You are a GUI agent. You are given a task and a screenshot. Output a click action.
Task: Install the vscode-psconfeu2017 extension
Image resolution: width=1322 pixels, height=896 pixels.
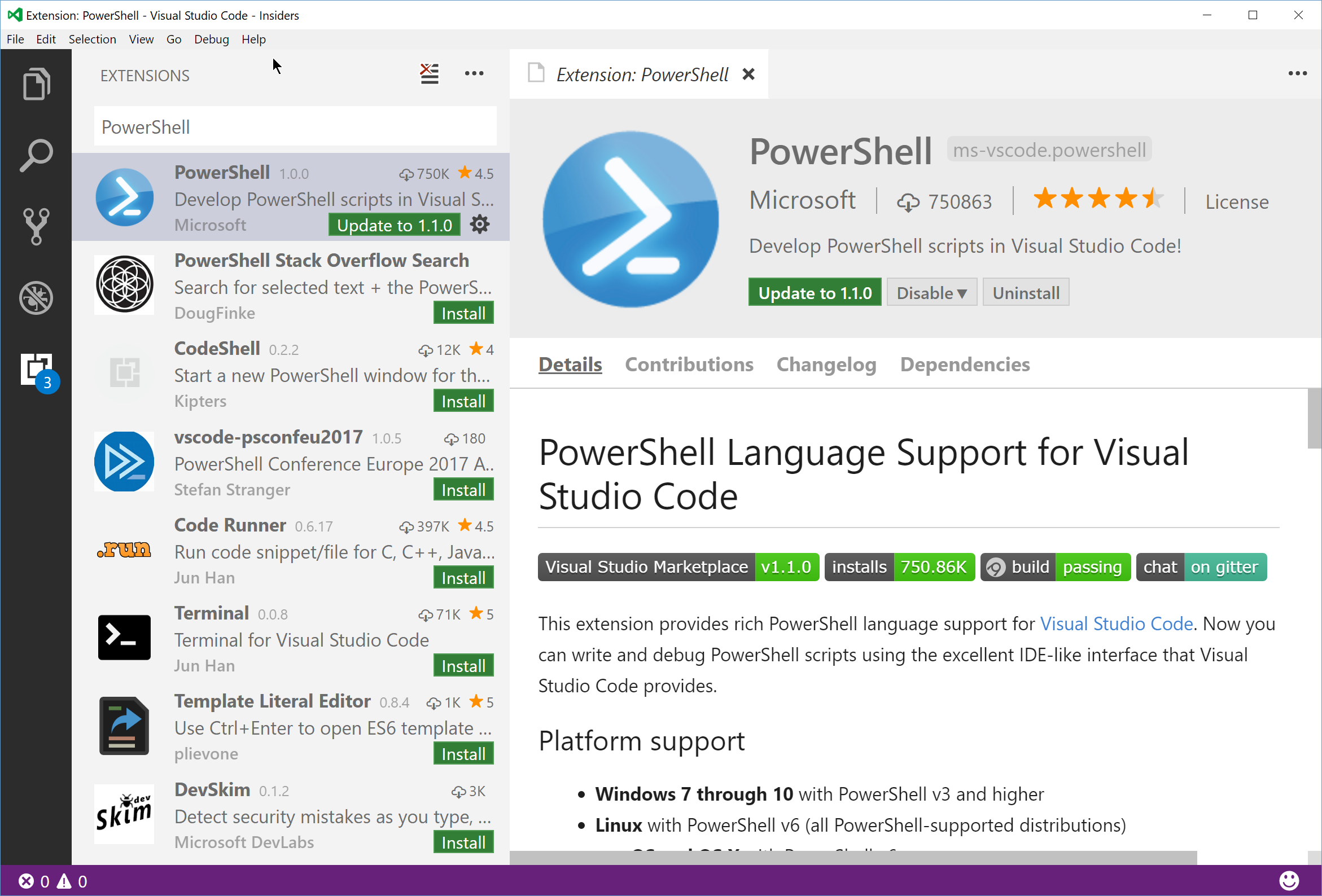(x=463, y=490)
